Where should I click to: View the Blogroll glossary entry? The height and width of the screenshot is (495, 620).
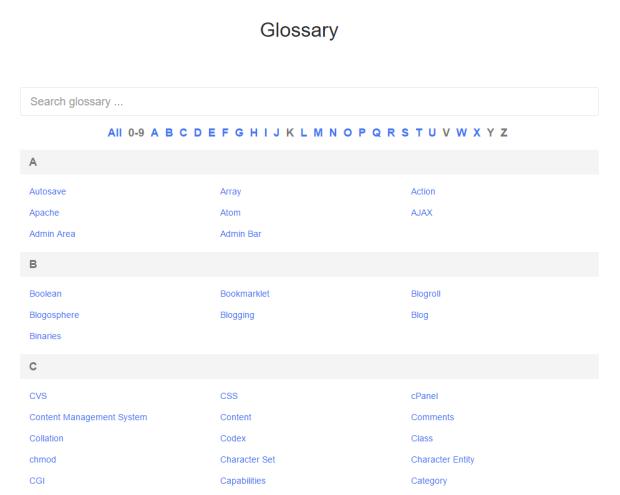tap(425, 294)
